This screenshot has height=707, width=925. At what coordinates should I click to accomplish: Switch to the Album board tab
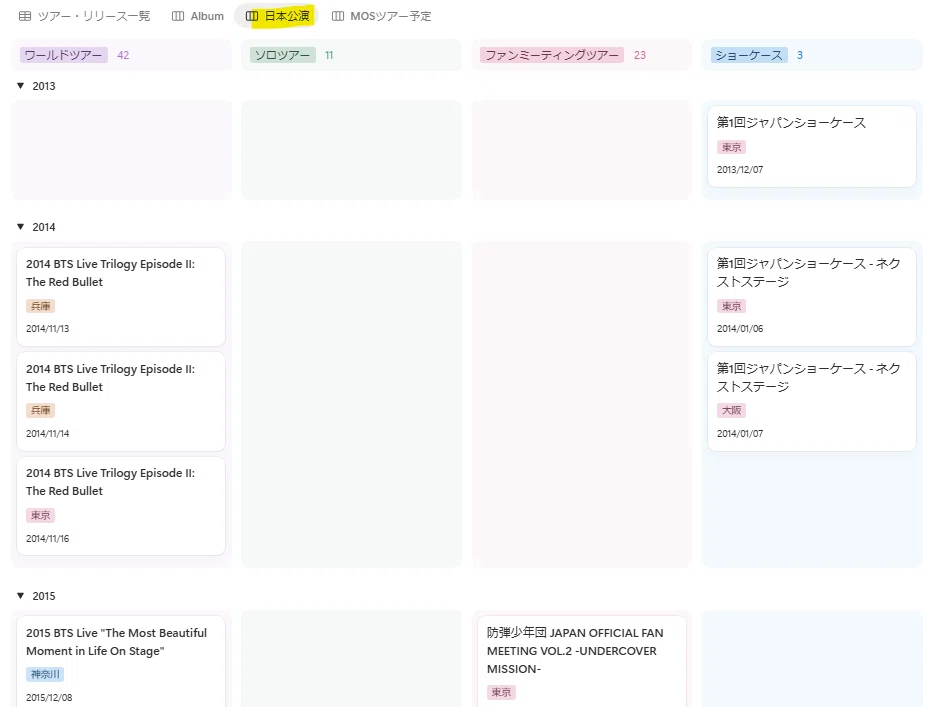point(198,16)
